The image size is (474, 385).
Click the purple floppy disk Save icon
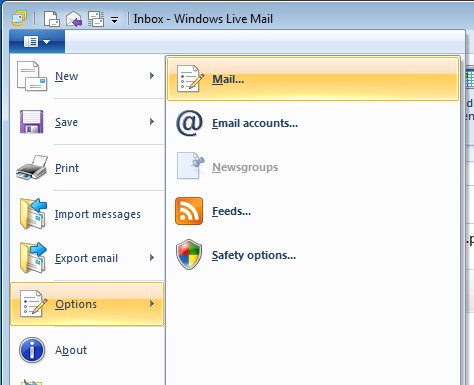pos(31,122)
